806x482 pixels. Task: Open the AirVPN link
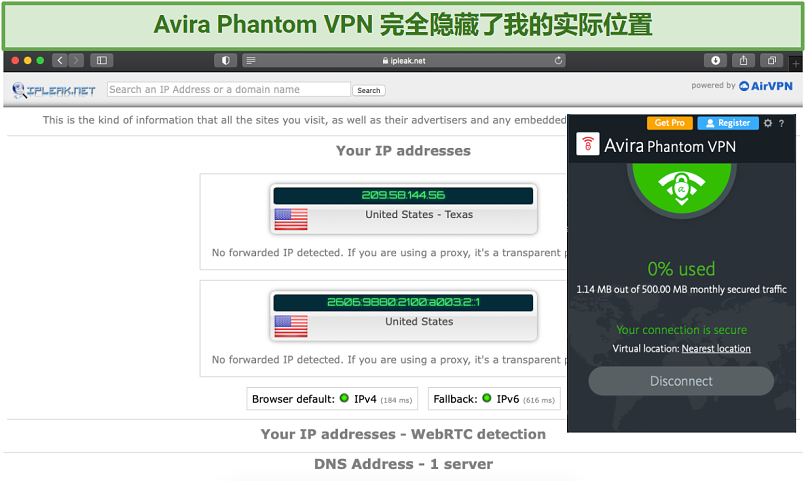click(x=766, y=86)
